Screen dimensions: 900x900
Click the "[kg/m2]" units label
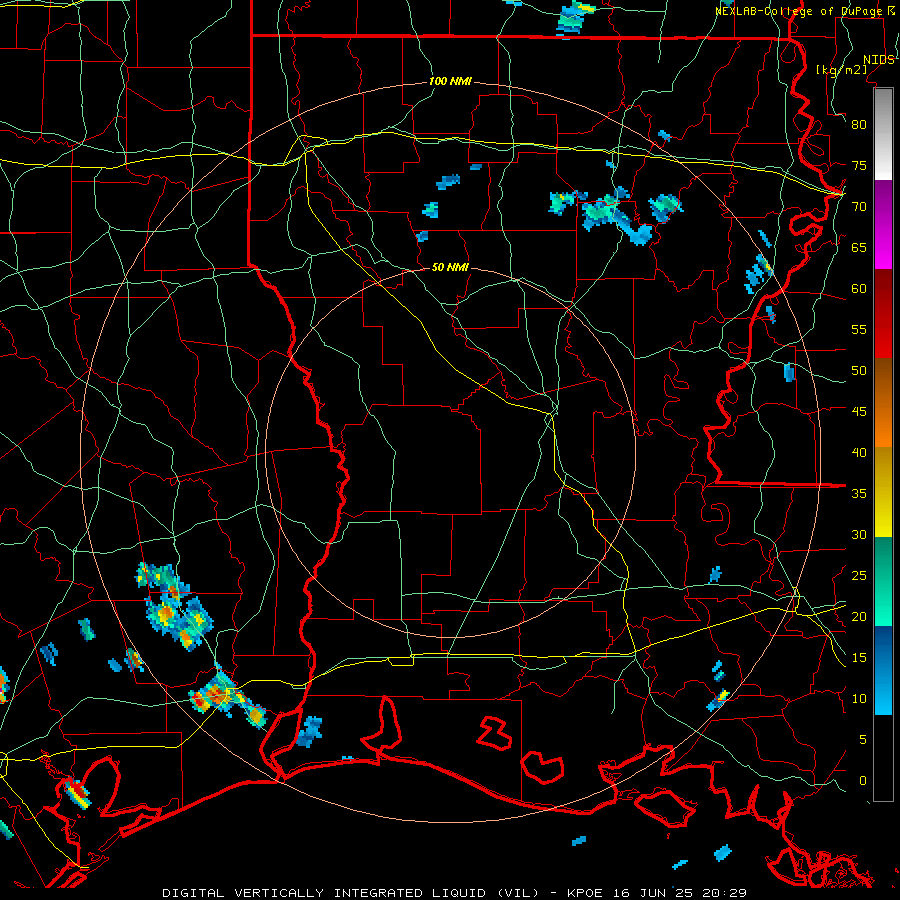click(x=841, y=70)
